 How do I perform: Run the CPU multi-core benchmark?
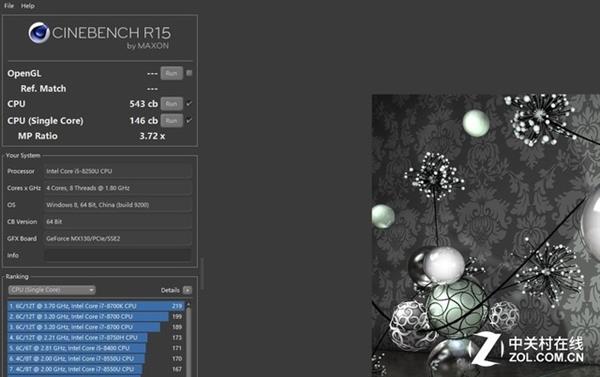point(171,104)
